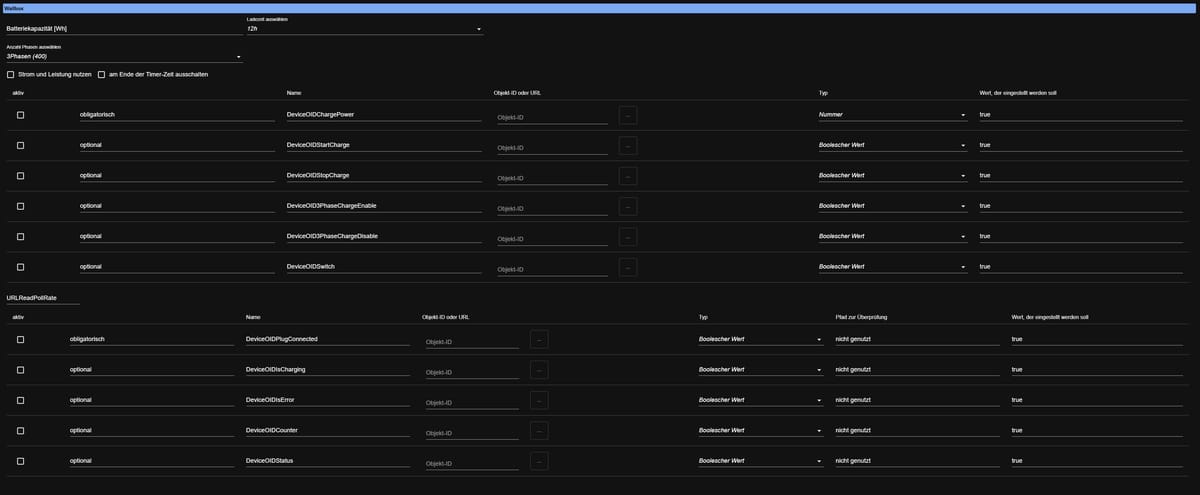
Task: Check aktiv for DeviceOIDPlugConnected
Action: tap(20, 339)
